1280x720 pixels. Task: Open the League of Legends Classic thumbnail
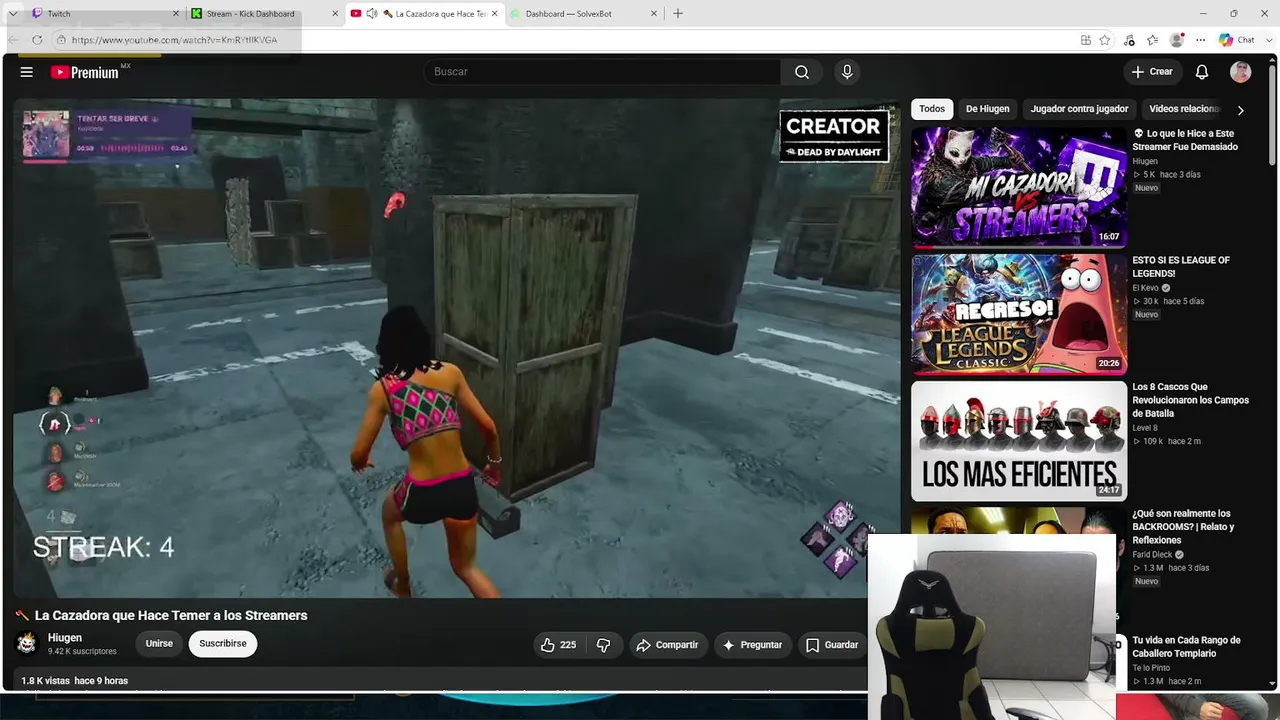click(1019, 314)
